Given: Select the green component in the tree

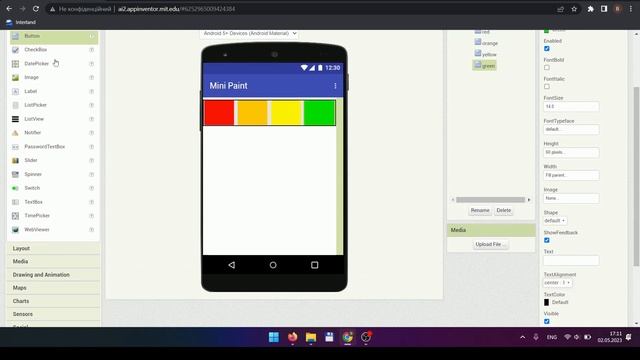Looking at the screenshot, I should coord(484,65).
